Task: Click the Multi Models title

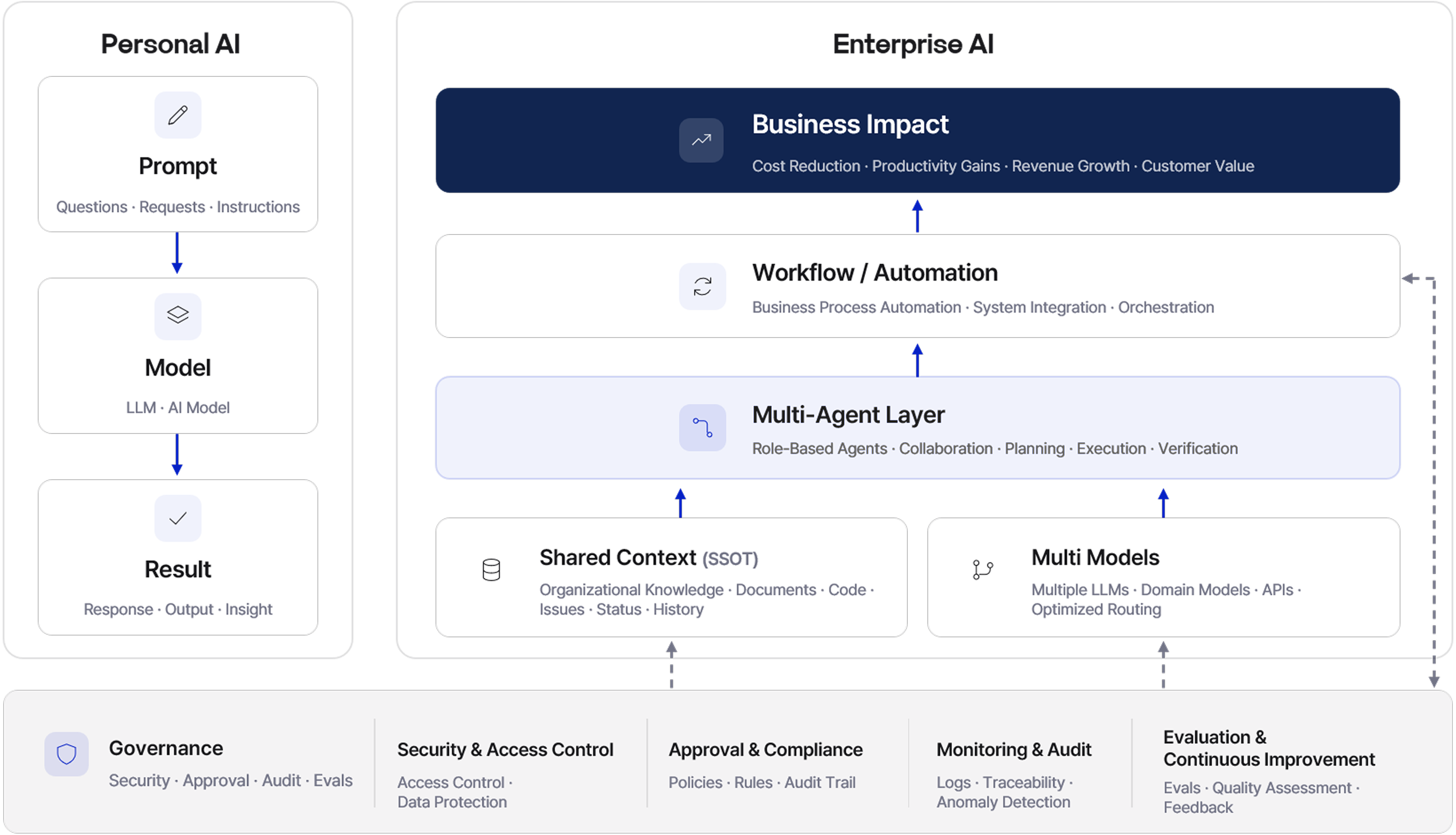Action: tap(1095, 557)
